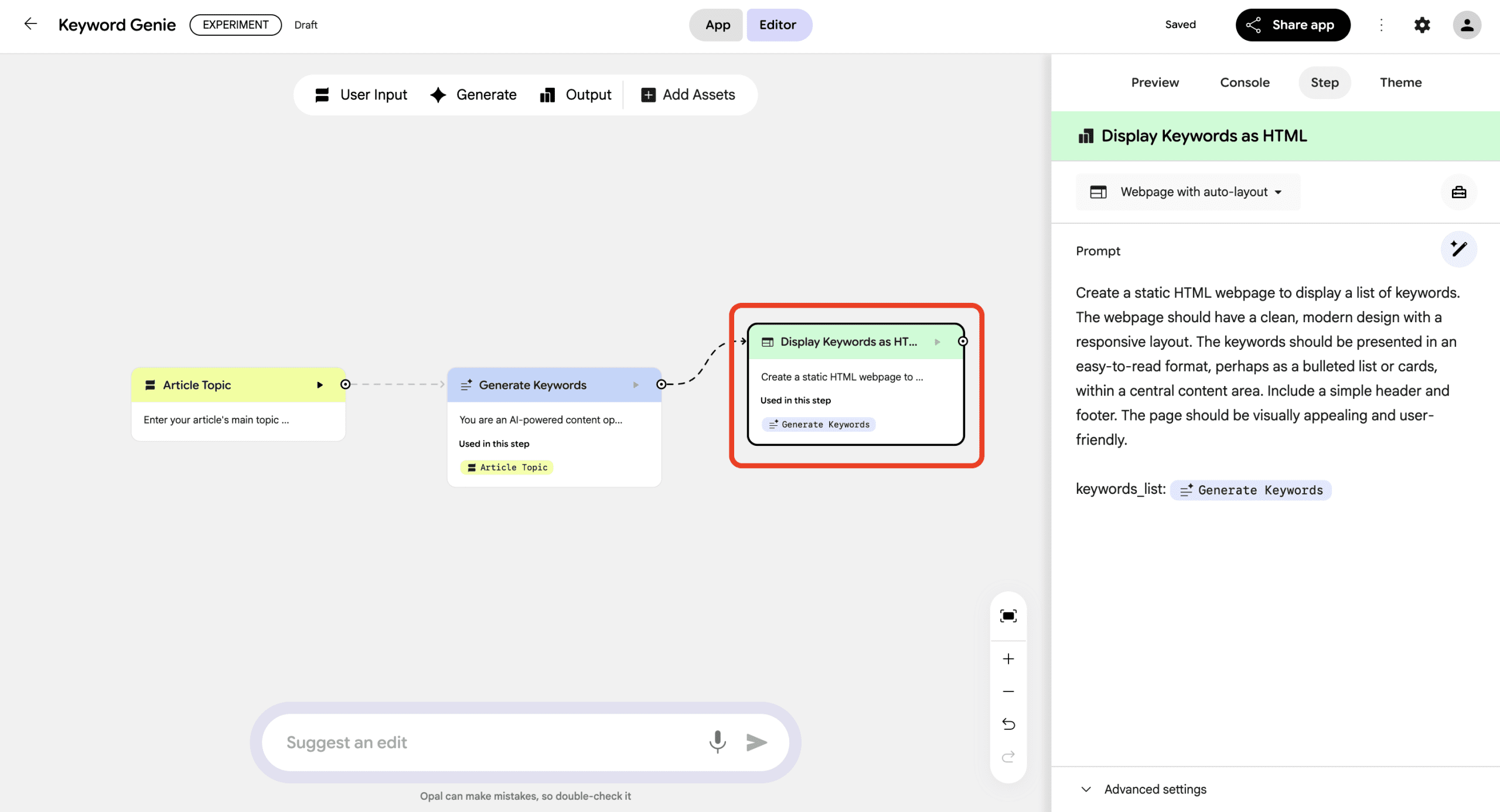
Task: Enhance the prompt with the magic wand icon
Action: (x=1459, y=249)
